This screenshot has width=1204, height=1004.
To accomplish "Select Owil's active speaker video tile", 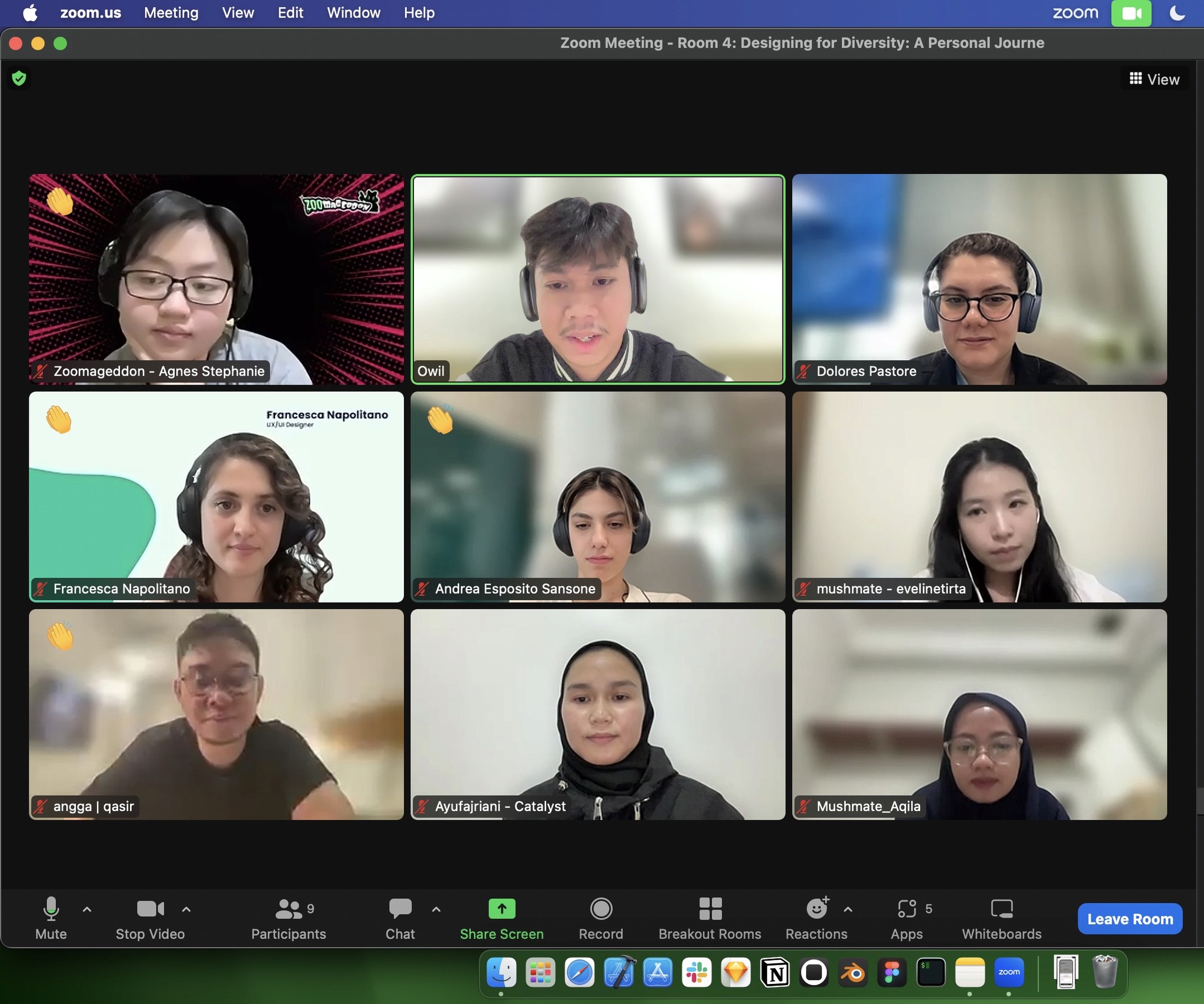I will (597, 279).
